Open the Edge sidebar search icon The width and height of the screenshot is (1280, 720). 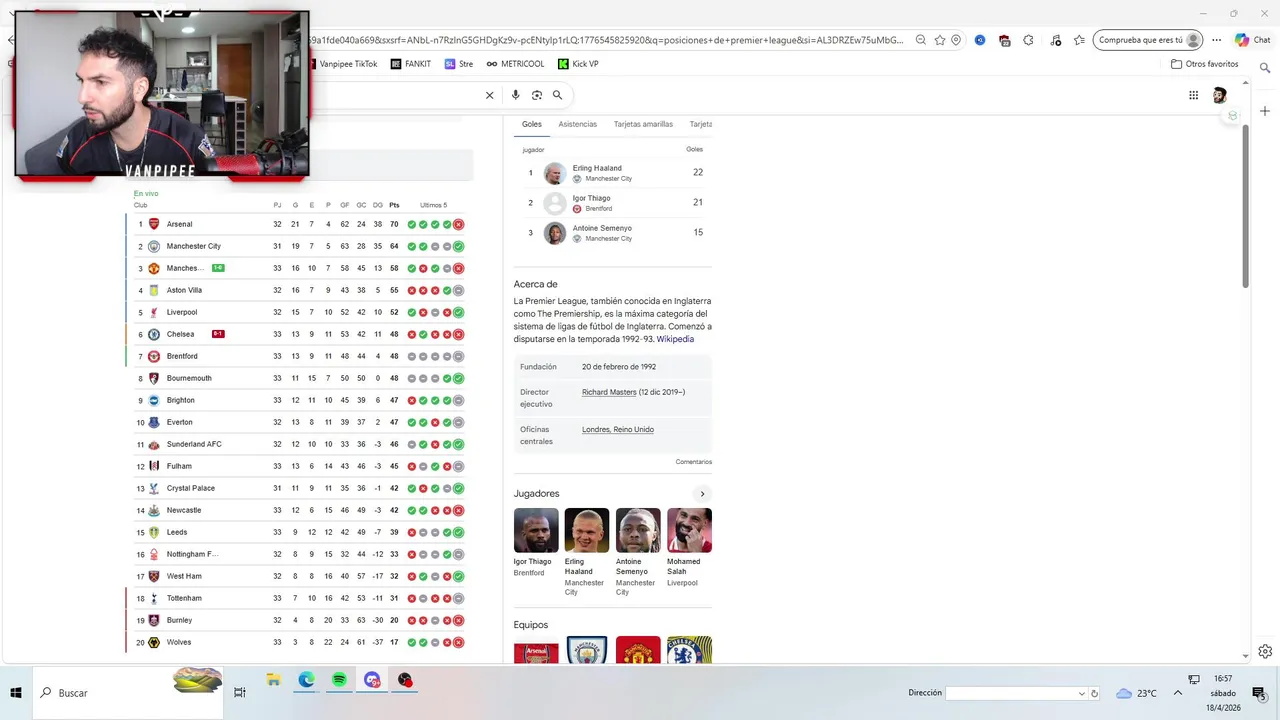coord(1265,68)
